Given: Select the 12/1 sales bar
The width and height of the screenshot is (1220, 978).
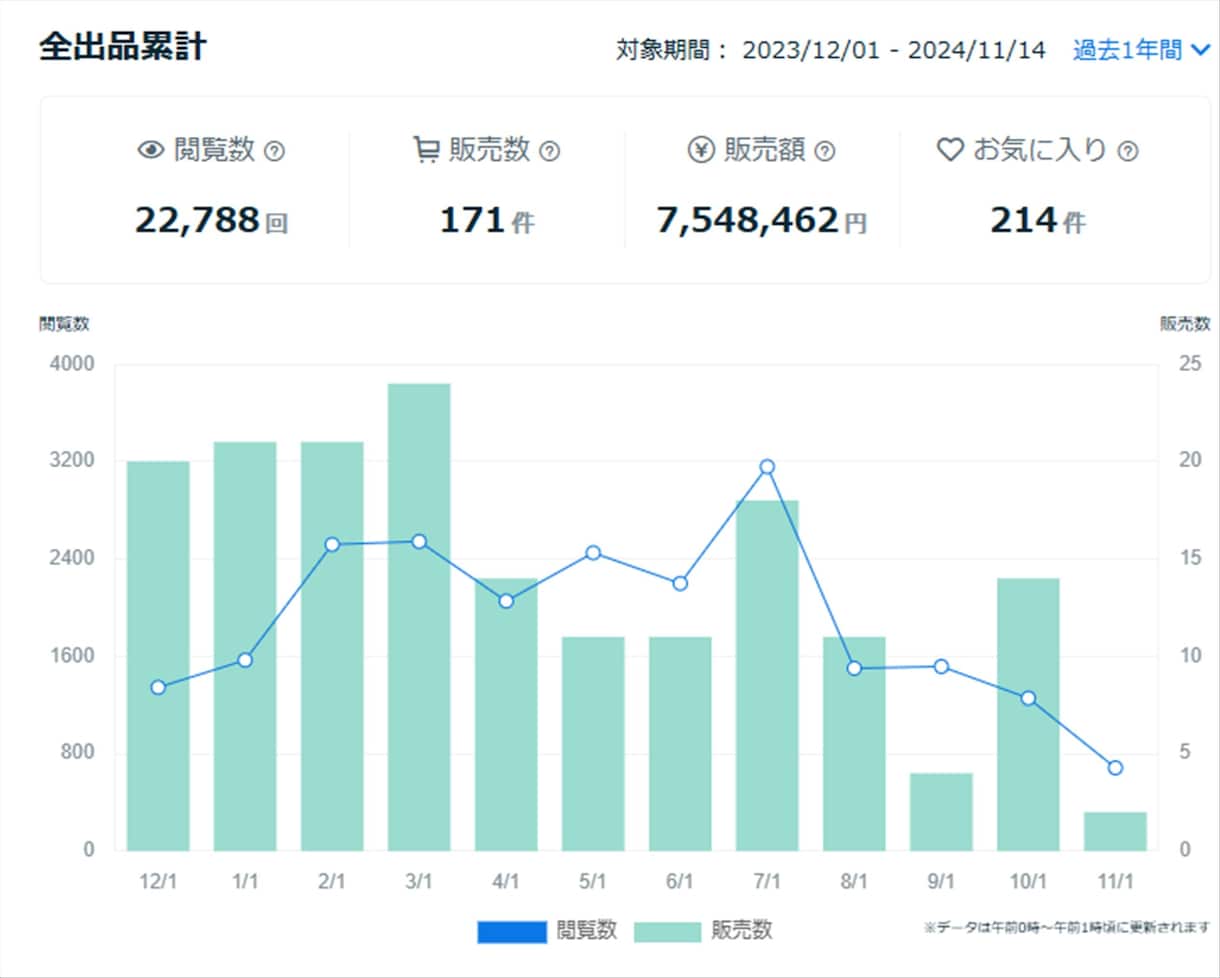Looking at the screenshot, I should pyautogui.click(x=158, y=656).
